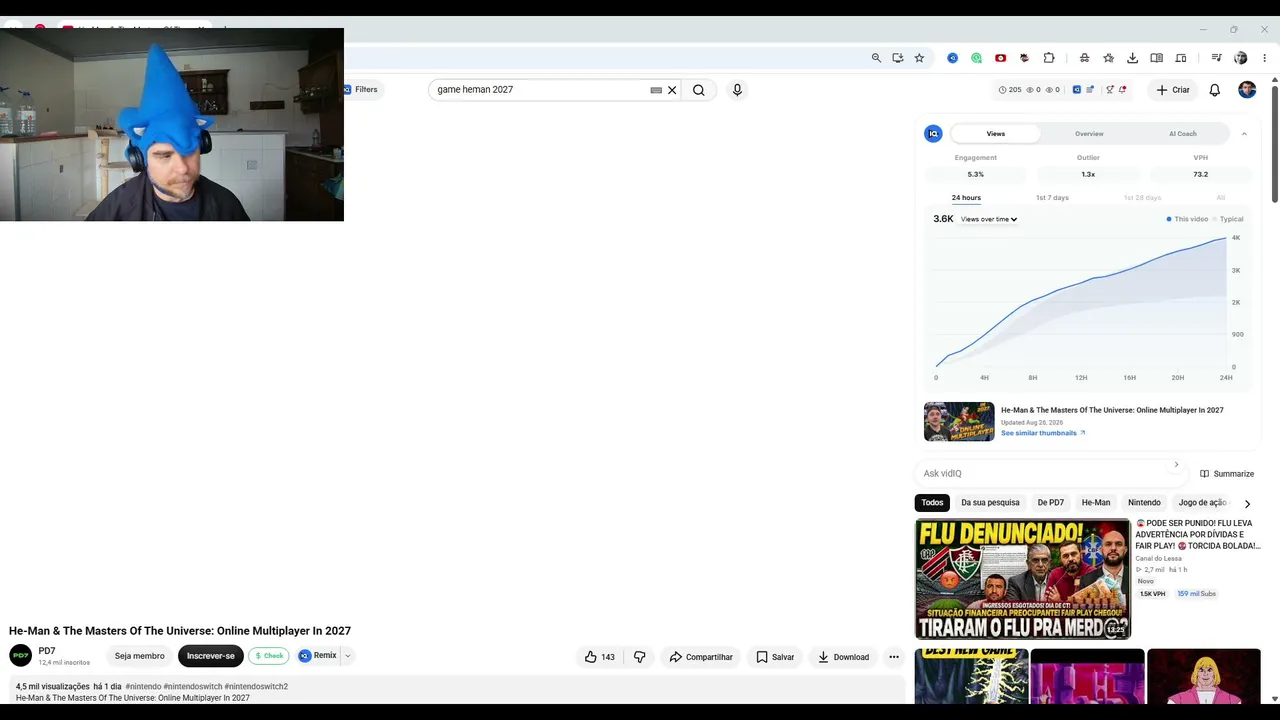Open the vidIQ trophy icon in the stats bar
Viewport: 1280px width, 720px height.
(1109, 90)
